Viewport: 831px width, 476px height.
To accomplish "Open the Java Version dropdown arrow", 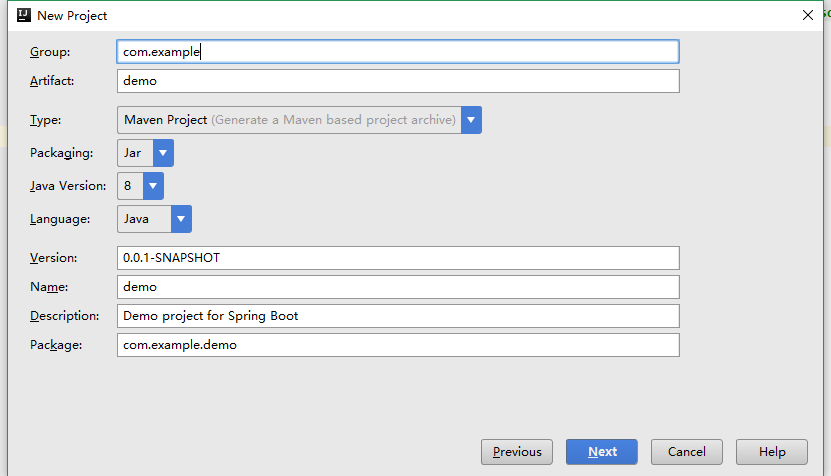I will tap(153, 186).
